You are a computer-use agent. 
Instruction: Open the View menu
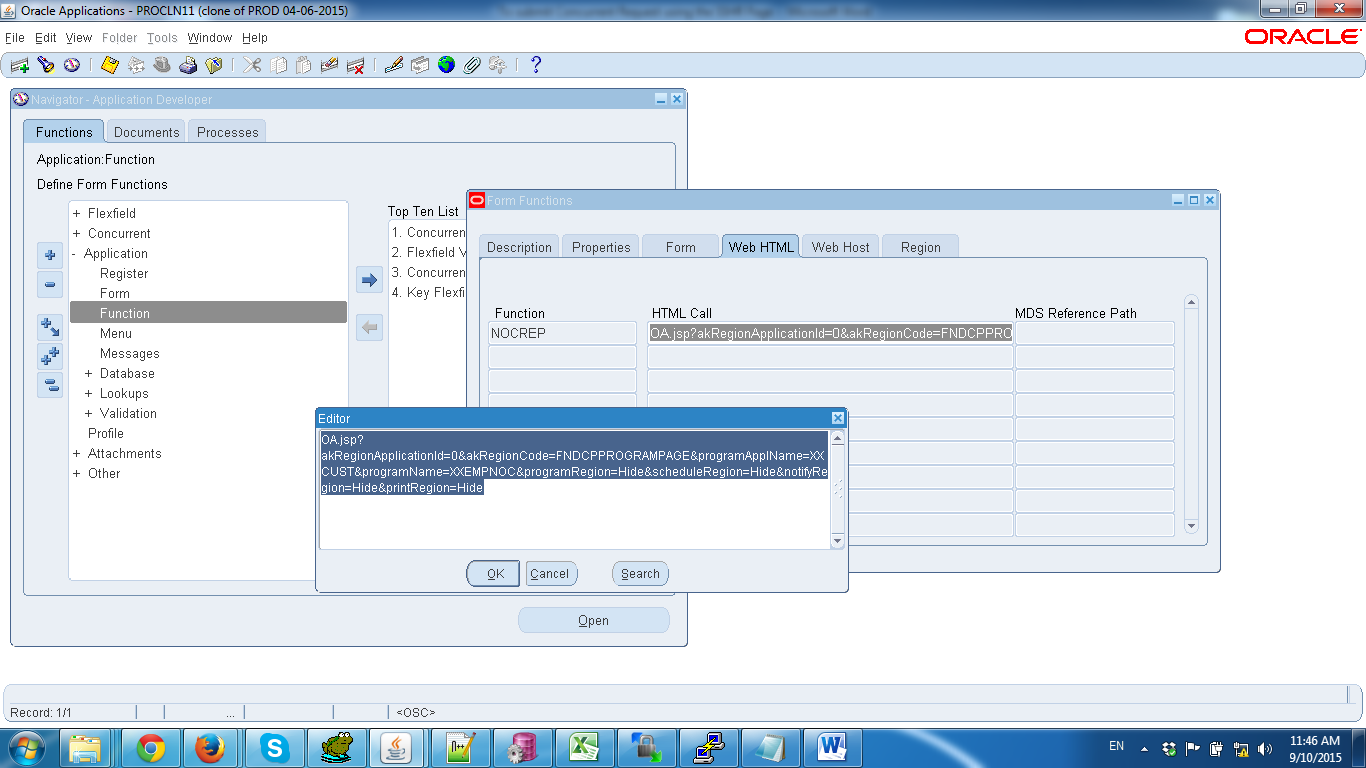click(79, 38)
